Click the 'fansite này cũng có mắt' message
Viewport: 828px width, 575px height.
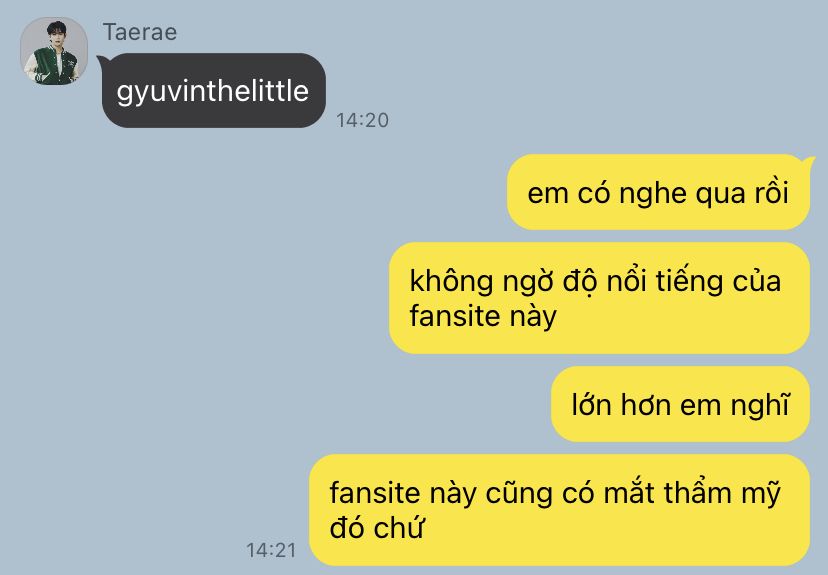(x=559, y=510)
